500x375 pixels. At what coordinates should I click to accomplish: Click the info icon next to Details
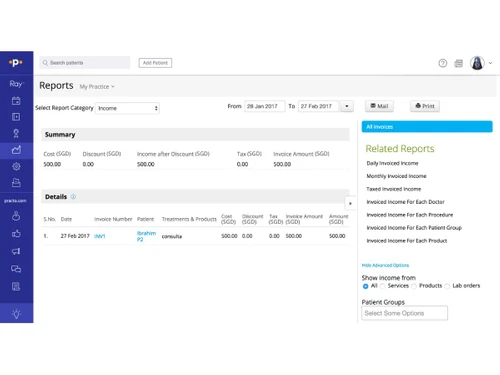[x=73, y=197]
